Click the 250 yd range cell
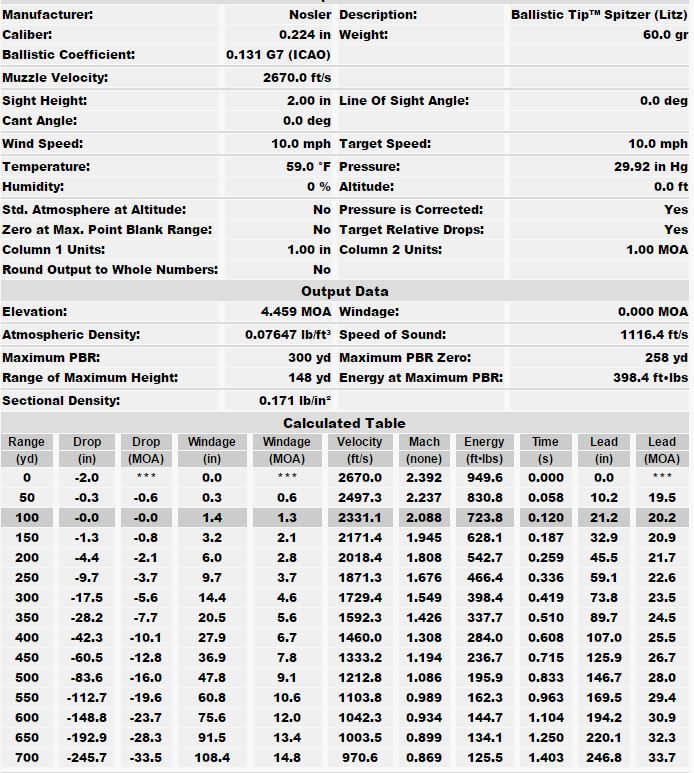The width and height of the screenshot is (694, 773). [x=27, y=578]
